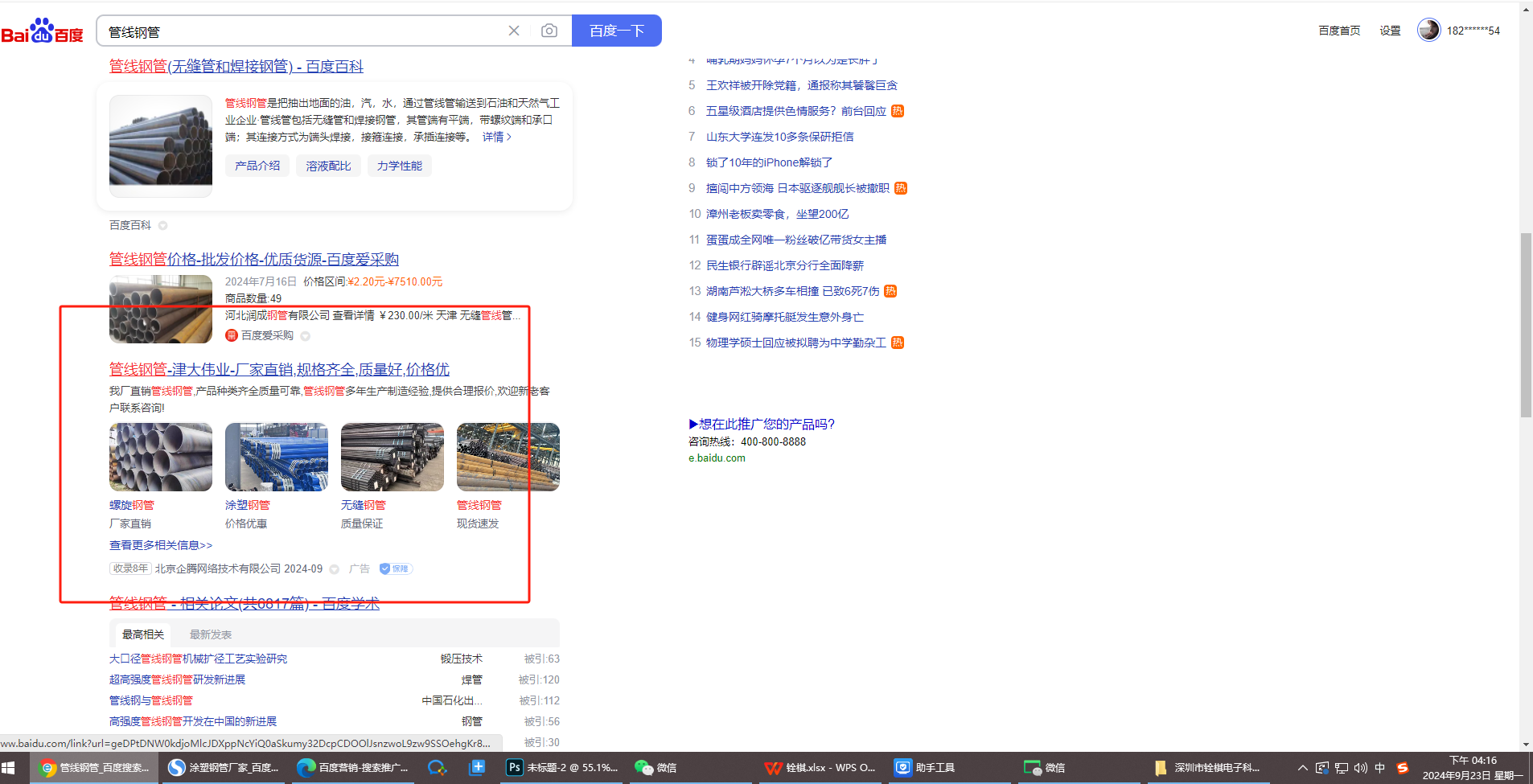Expand 查看更多相关信息 link
Image resolution: width=1533 pixels, height=784 pixels.
click(x=161, y=545)
